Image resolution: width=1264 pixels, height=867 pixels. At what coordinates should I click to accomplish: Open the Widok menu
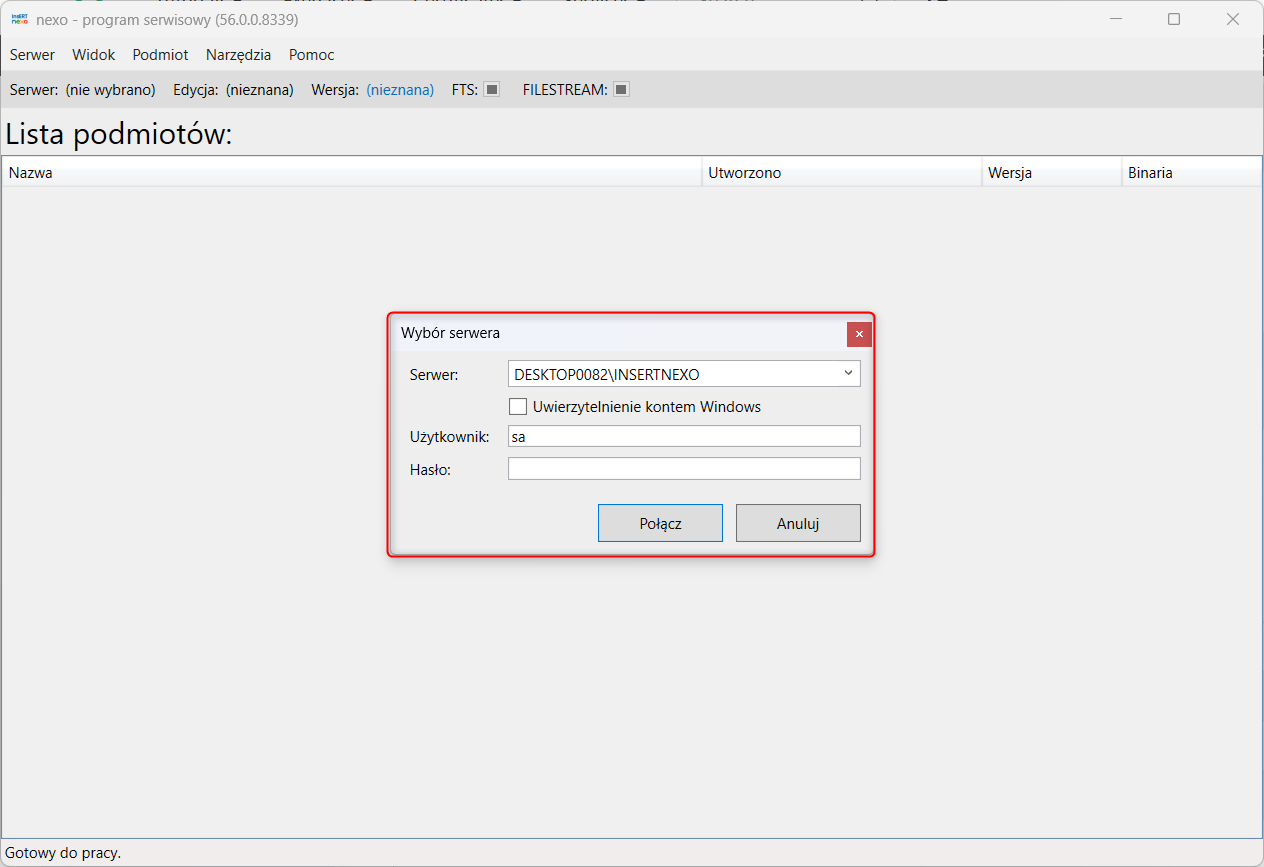point(94,55)
